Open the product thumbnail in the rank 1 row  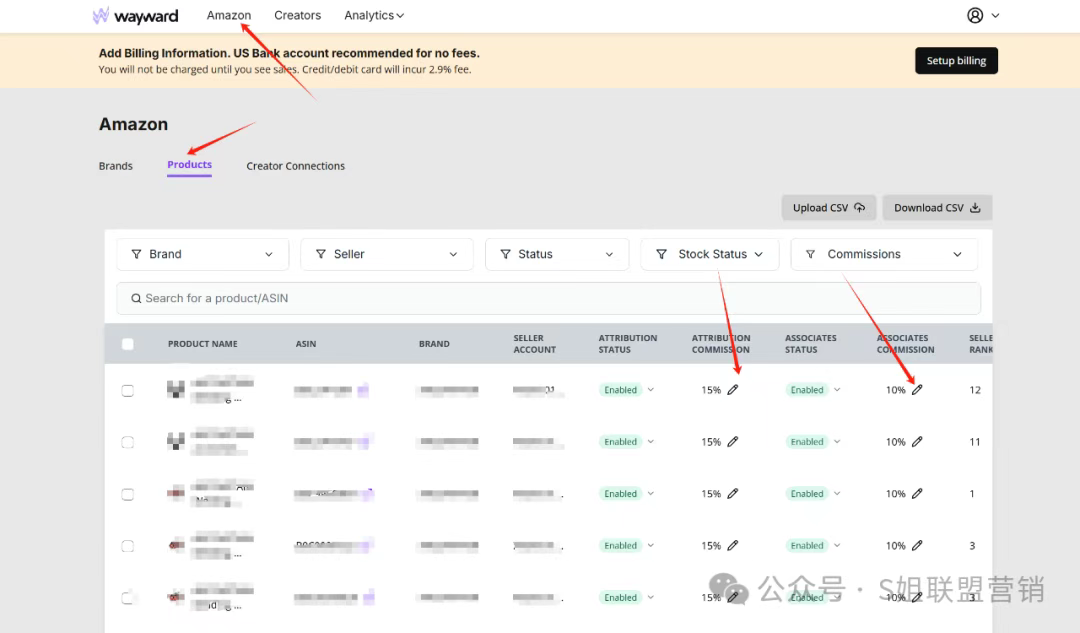point(176,493)
